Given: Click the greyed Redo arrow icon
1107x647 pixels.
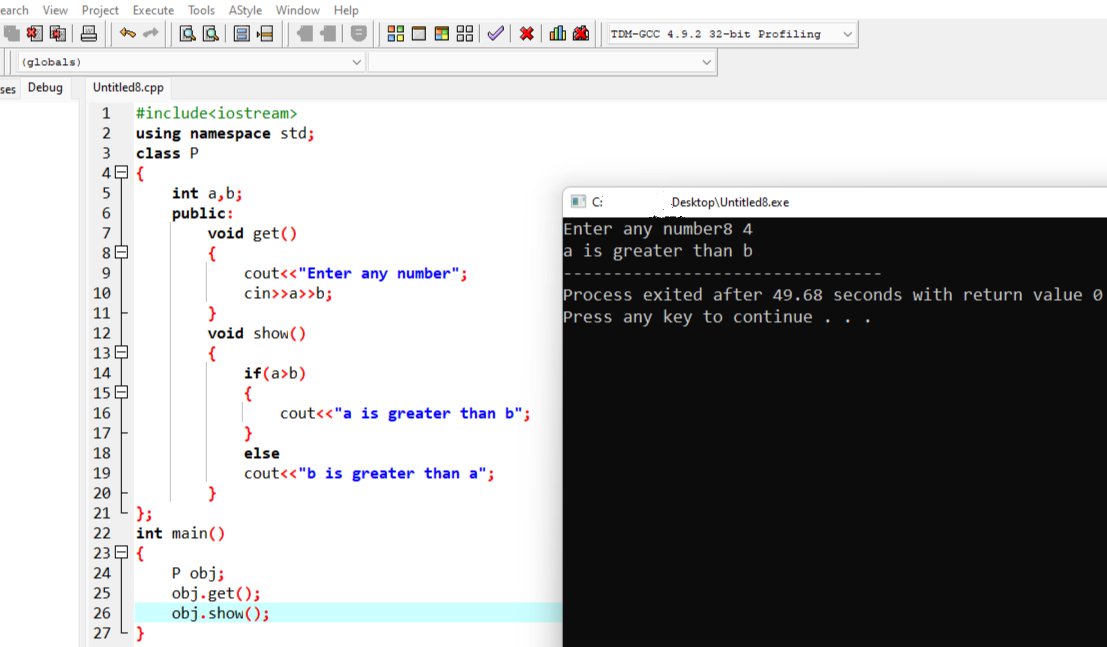Looking at the screenshot, I should [150, 33].
